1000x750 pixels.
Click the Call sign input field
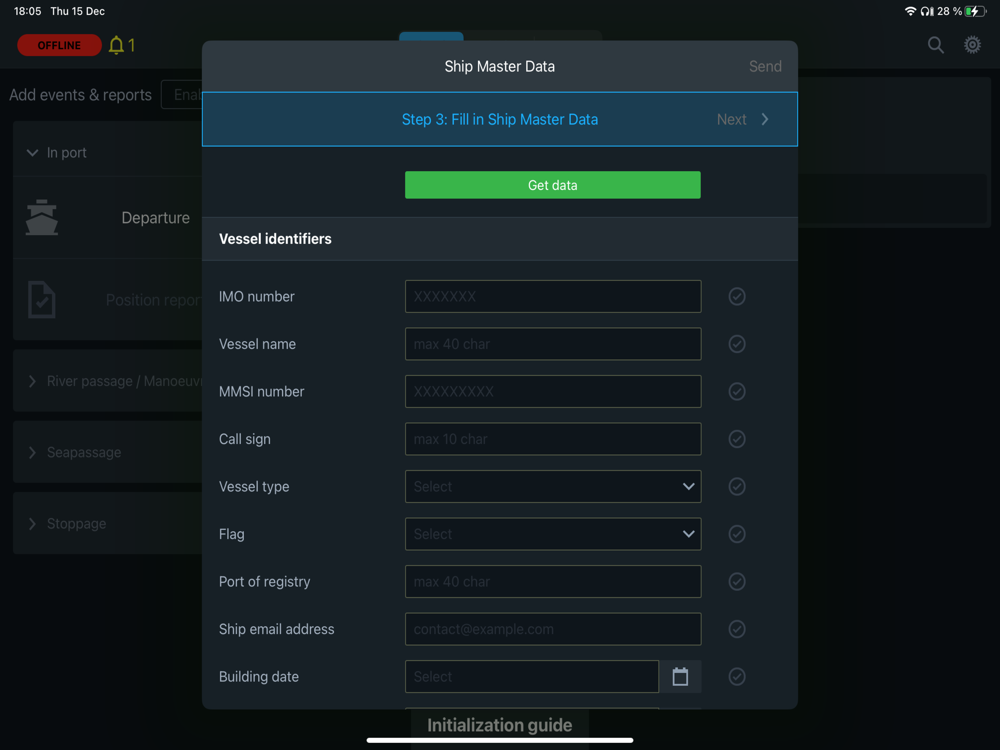(553, 439)
